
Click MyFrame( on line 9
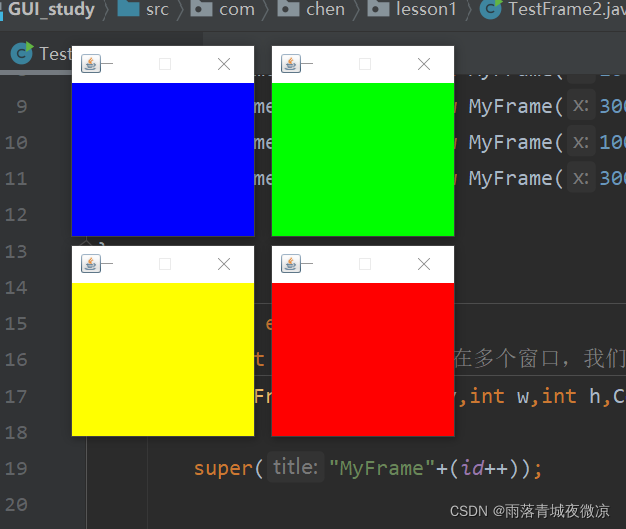coord(516,107)
